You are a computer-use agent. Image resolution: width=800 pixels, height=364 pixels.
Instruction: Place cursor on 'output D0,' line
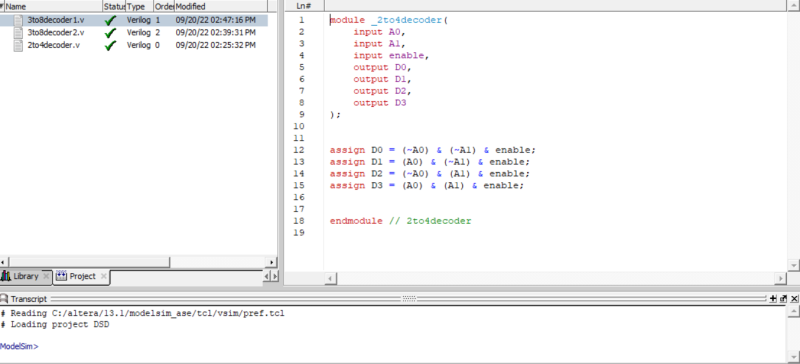pyautogui.click(x=382, y=67)
